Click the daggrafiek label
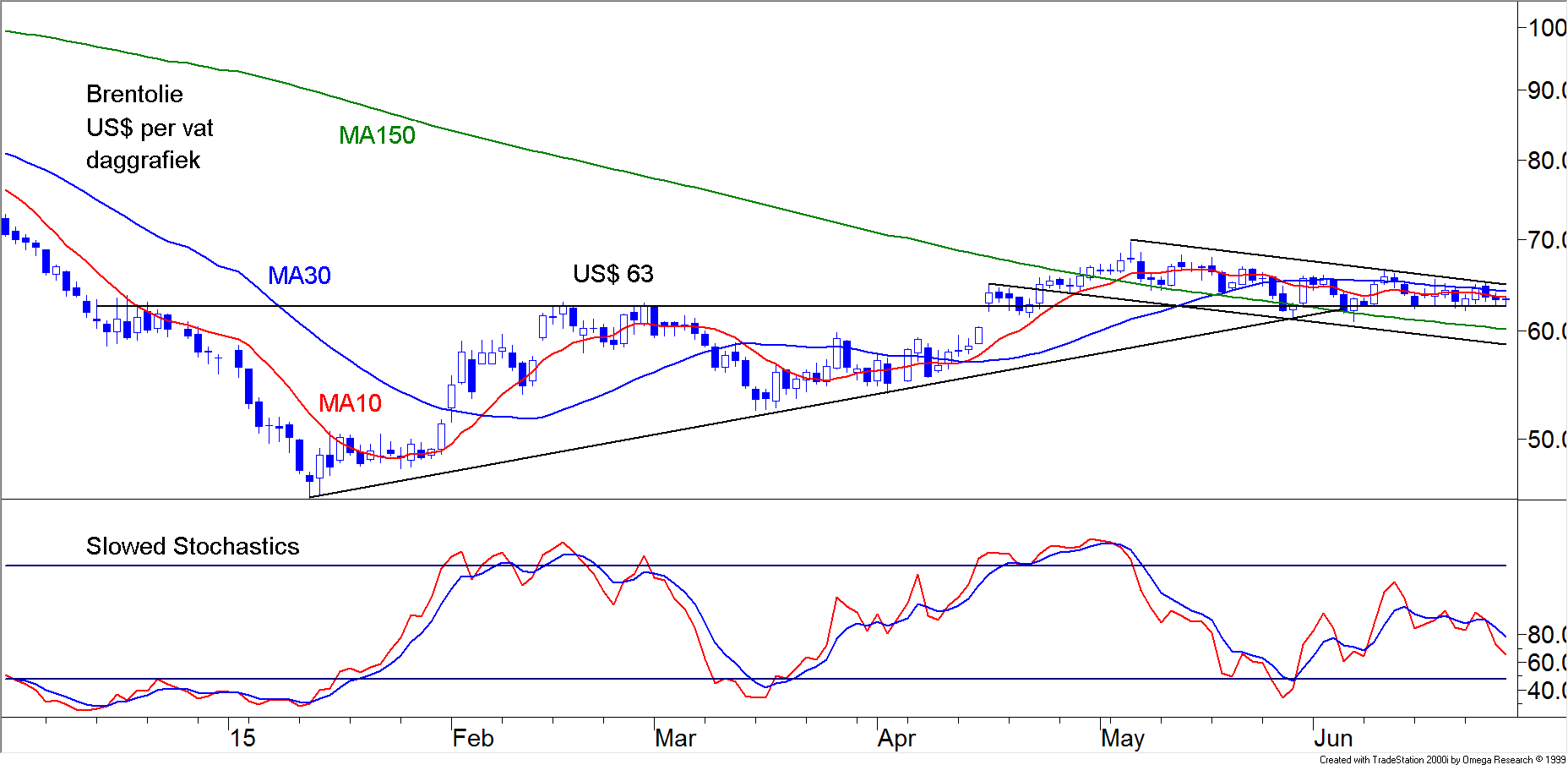Screen dimensions: 1568x765 click(143, 161)
